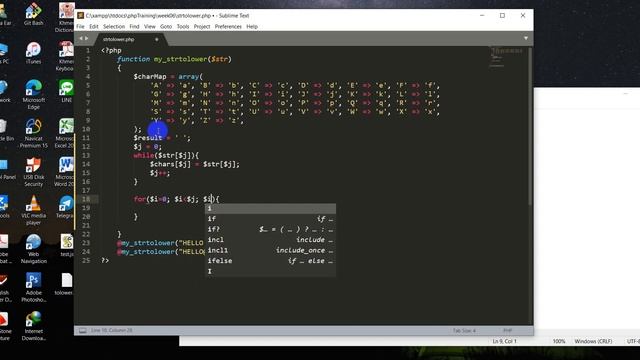Open the Selection menu
Viewport: 640px width, 360px height.
[114, 27]
